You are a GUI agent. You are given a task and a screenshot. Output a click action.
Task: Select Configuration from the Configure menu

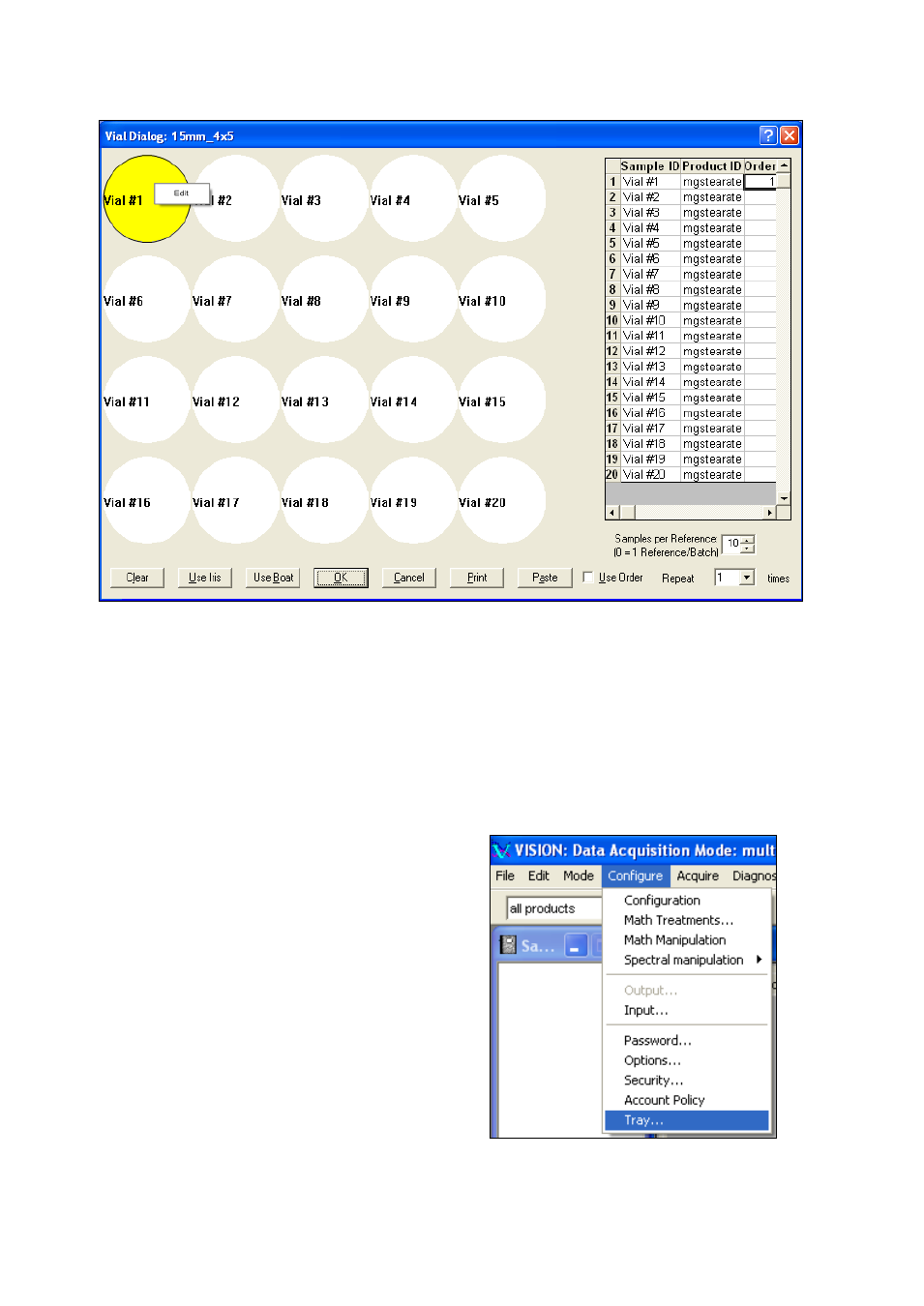click(x=686, y=901)
